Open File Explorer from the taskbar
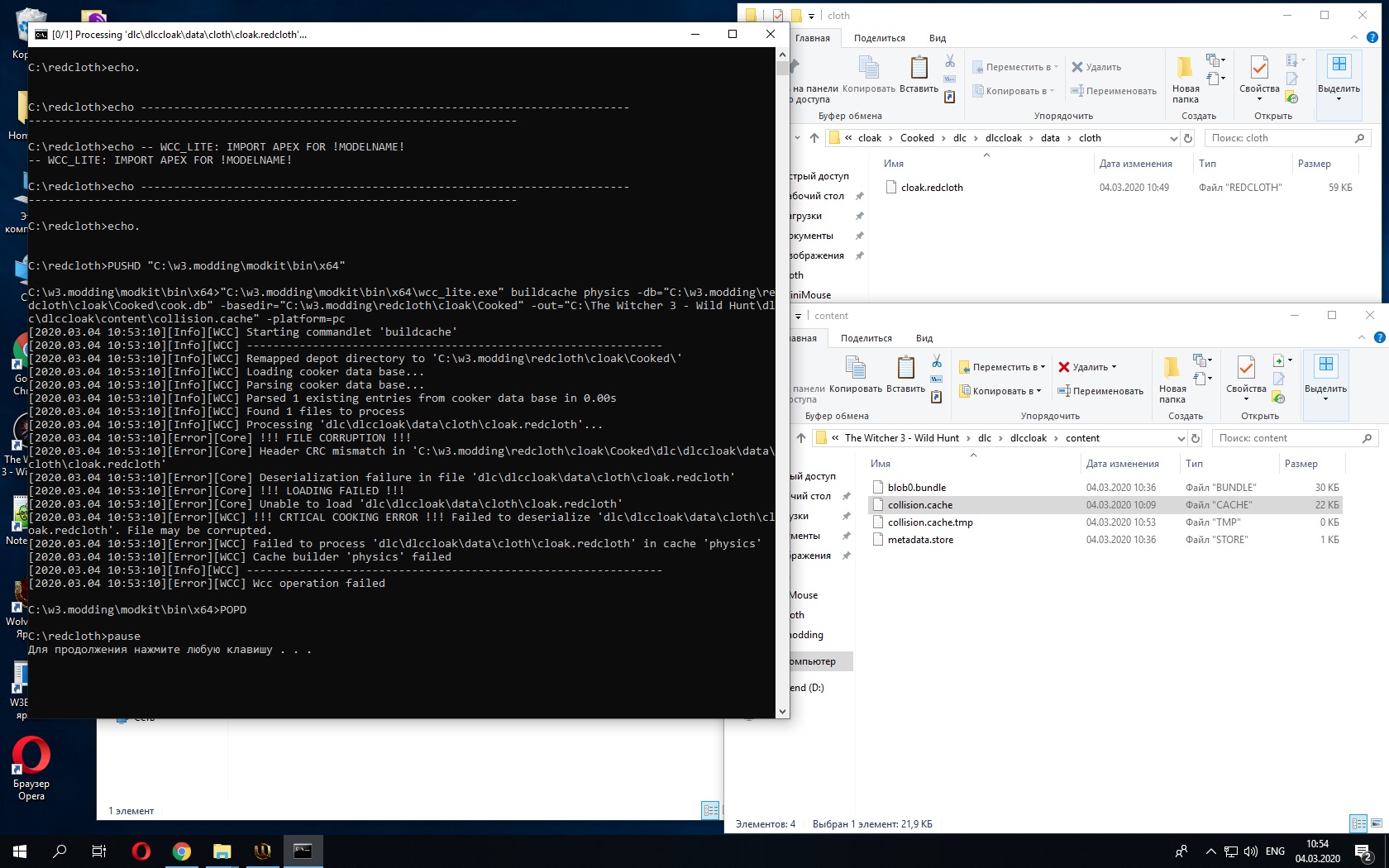This screenshot has height=868, width=1389. point(222,851)
